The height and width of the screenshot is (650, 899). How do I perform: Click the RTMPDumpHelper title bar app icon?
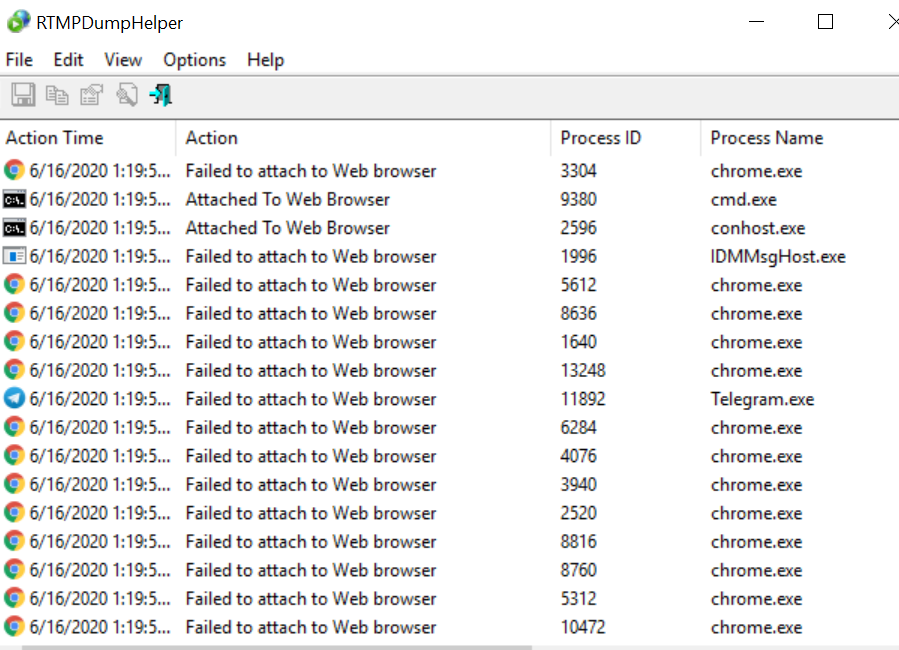point(18,22)
